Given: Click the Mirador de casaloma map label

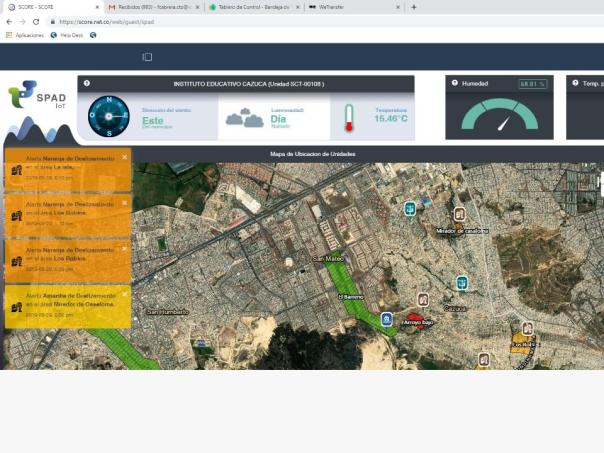Looking at the screenshot, I should (462, 231).
